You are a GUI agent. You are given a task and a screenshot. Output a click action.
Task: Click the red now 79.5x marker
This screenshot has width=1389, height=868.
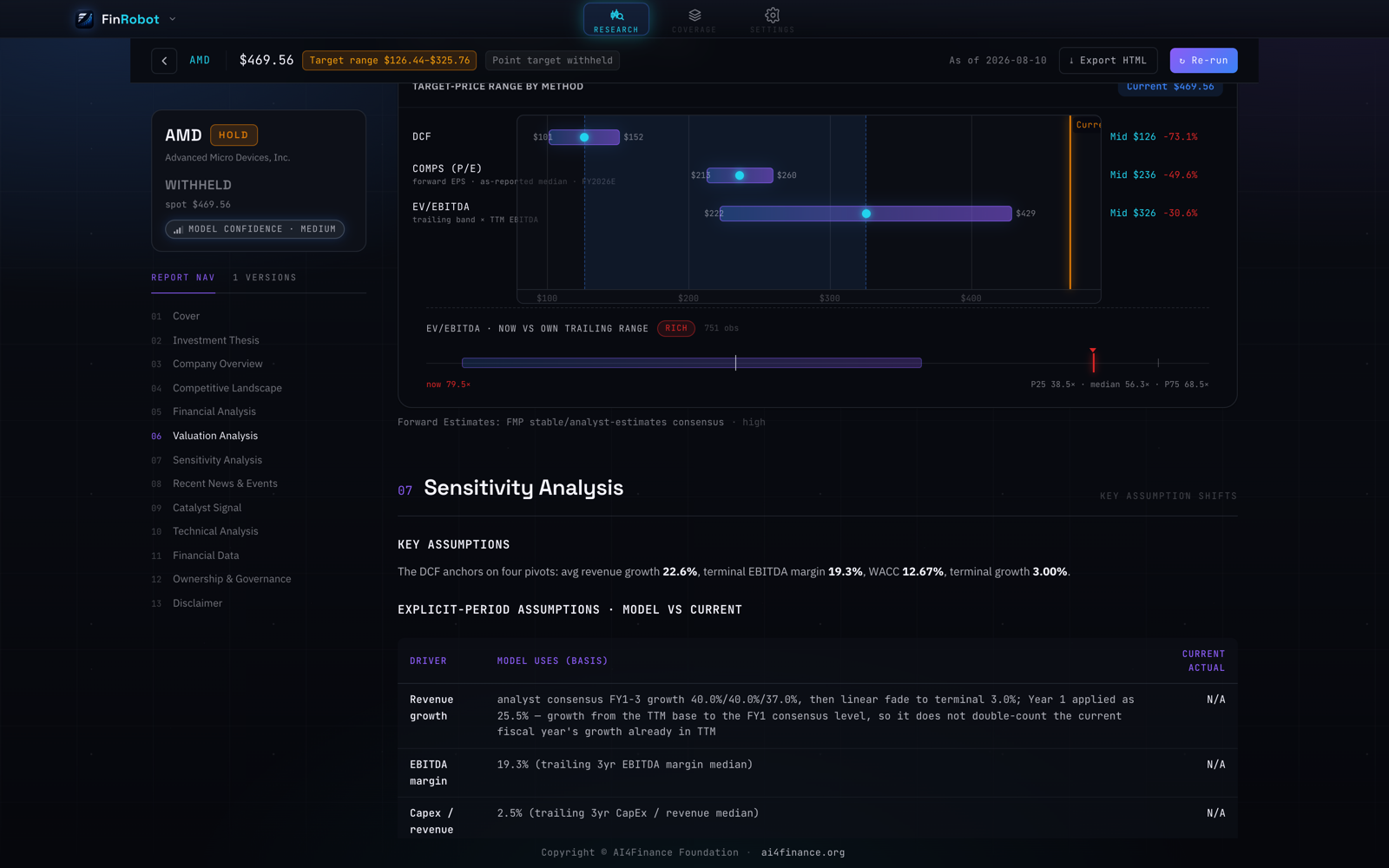click(1093, 359)
